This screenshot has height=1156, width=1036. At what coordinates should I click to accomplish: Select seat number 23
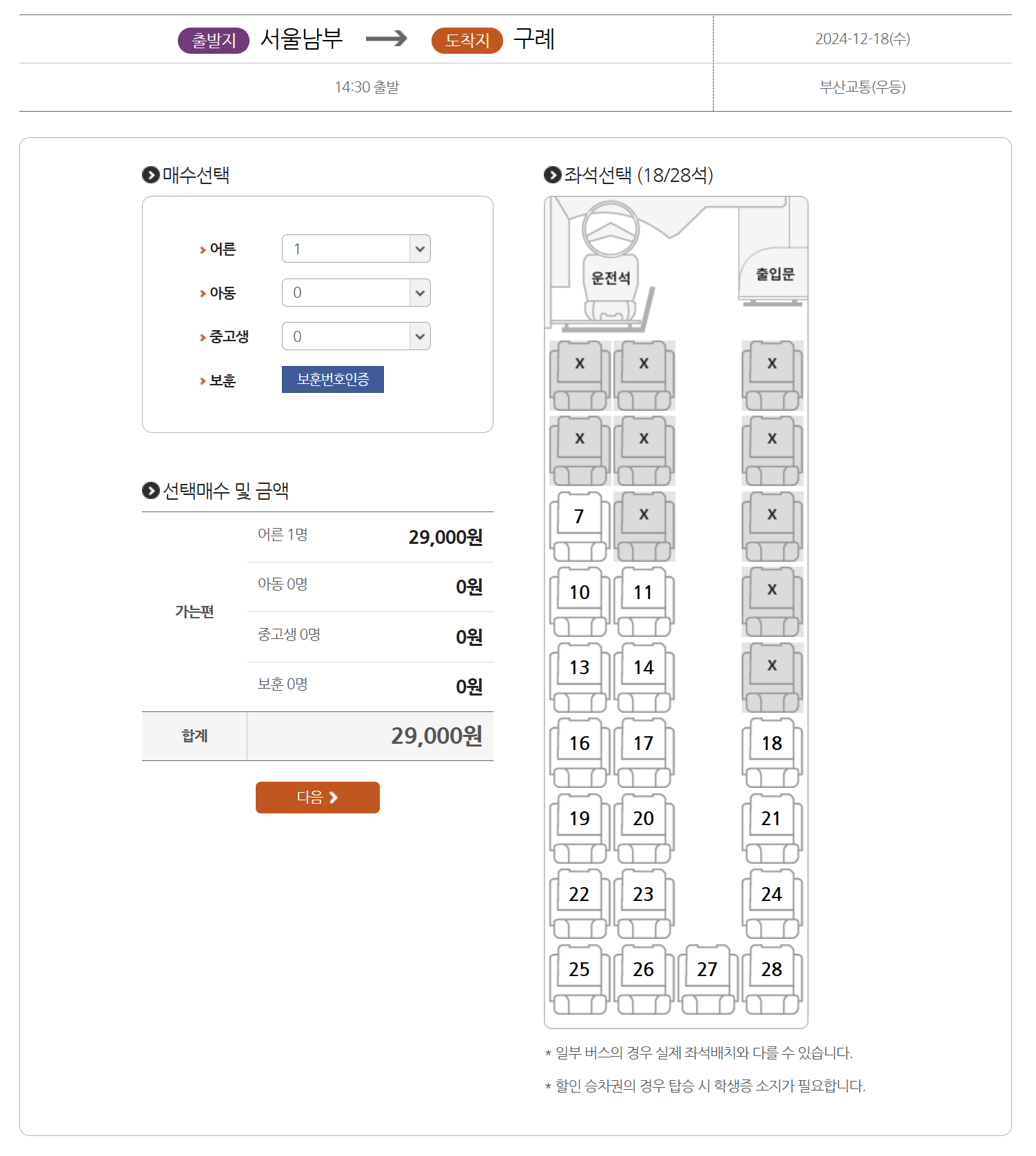644,904
